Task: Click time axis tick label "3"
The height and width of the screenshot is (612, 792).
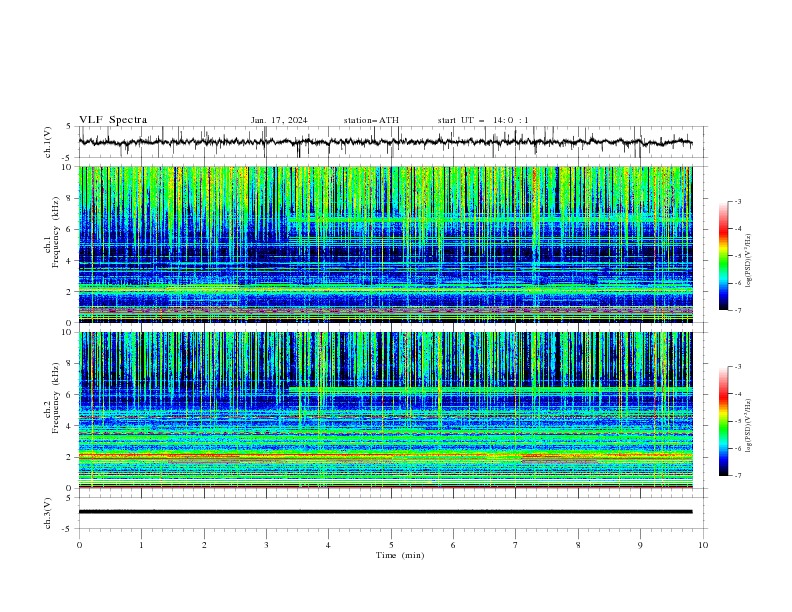Action: tap(266, 545)
